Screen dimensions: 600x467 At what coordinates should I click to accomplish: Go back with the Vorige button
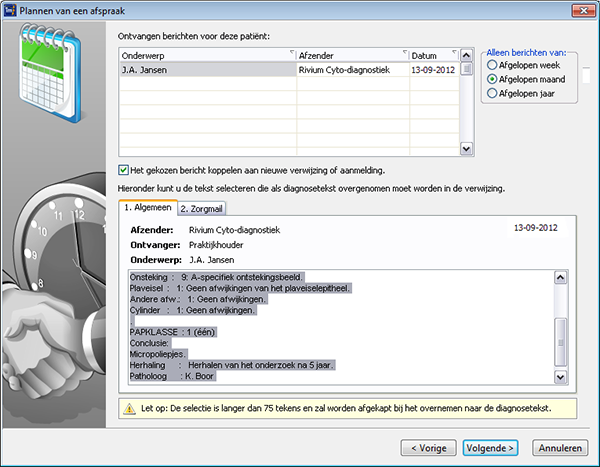[x=429, y=448]
